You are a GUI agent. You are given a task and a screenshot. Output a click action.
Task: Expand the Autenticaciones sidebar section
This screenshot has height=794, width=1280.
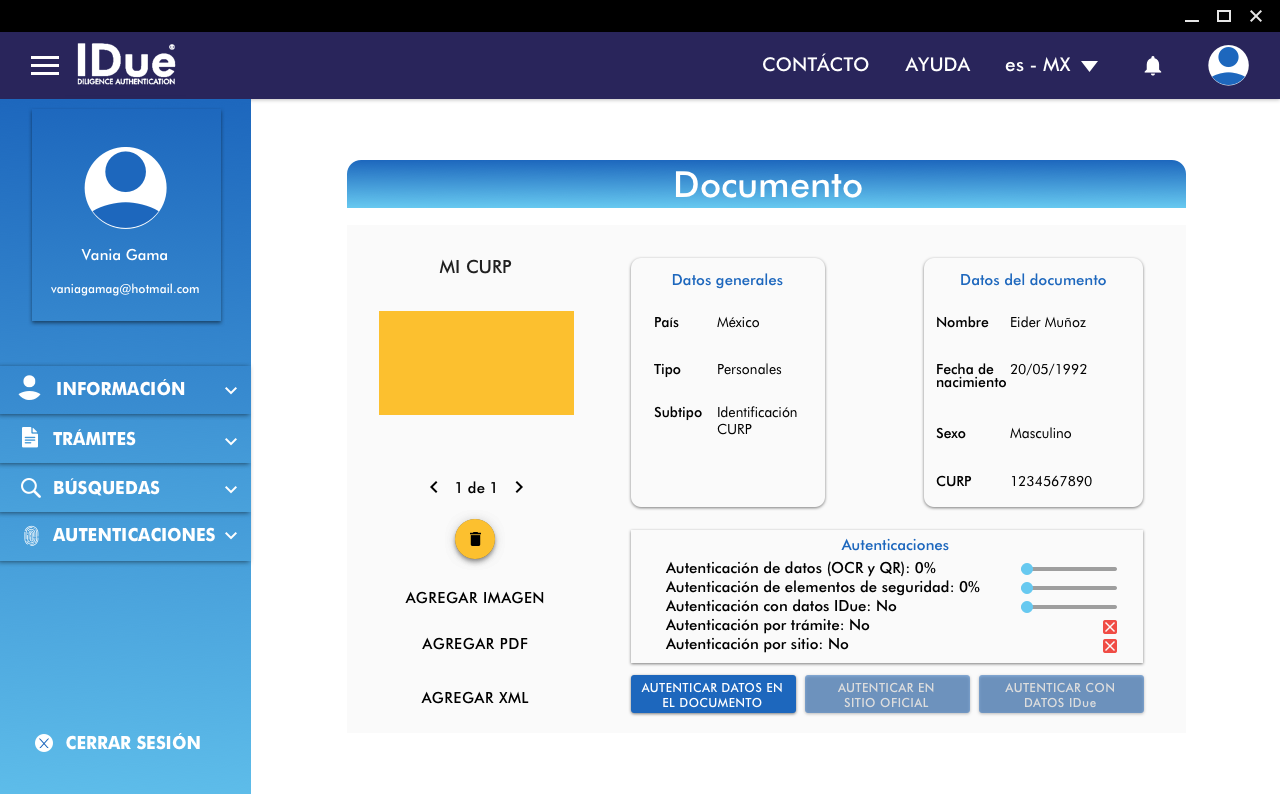coord(125,536)
